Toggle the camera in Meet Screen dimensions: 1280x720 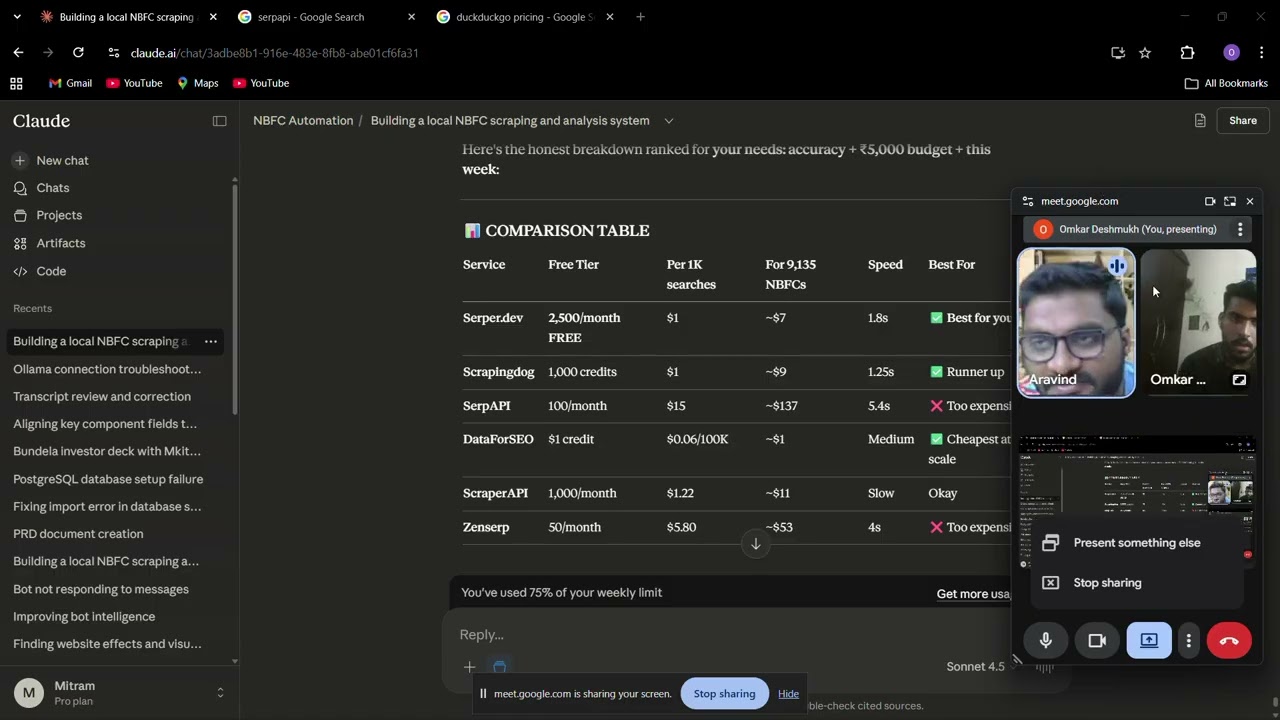click(x=1097, y=641)
